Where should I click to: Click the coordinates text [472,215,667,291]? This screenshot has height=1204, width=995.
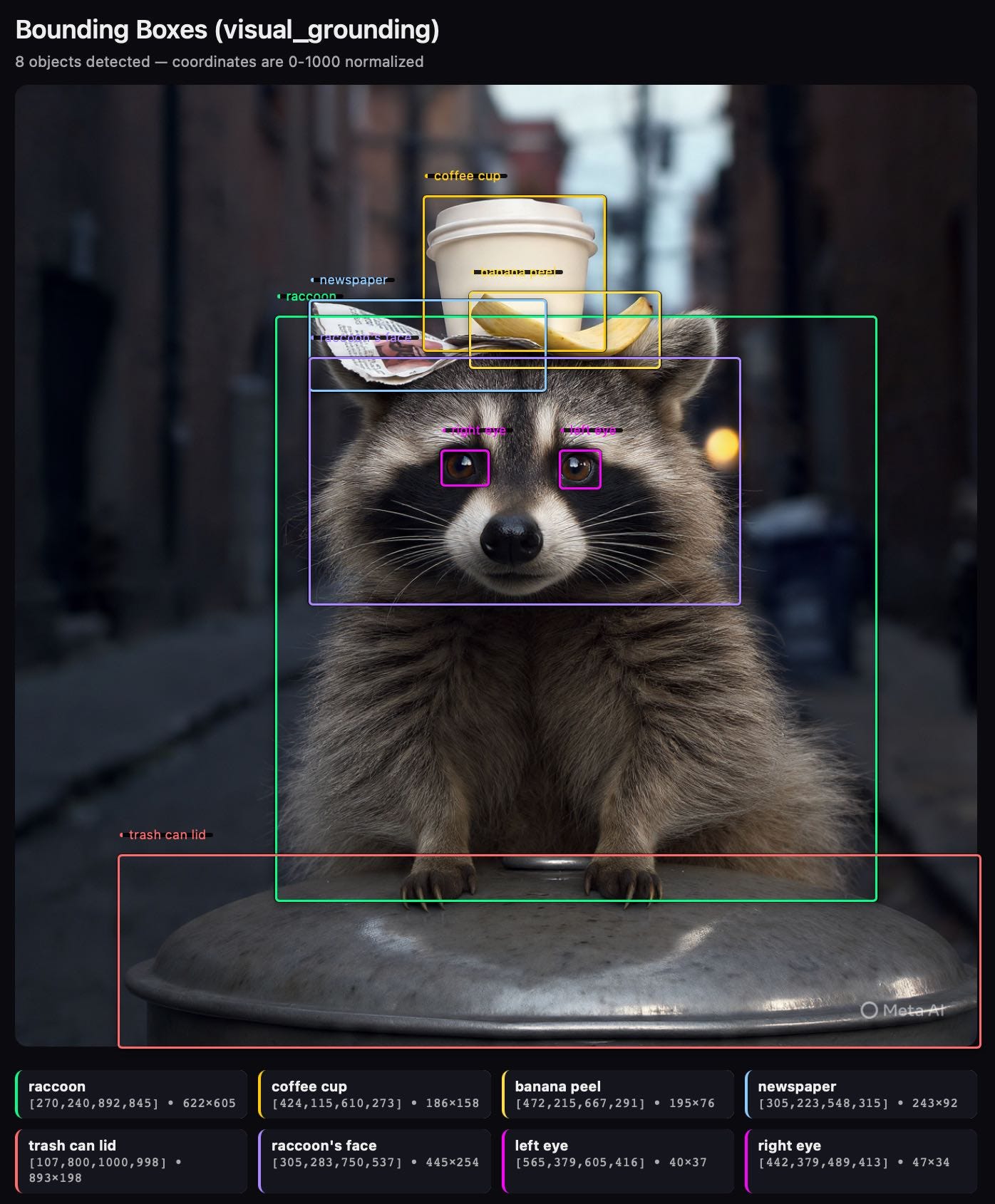click(x=580, y=1103)
